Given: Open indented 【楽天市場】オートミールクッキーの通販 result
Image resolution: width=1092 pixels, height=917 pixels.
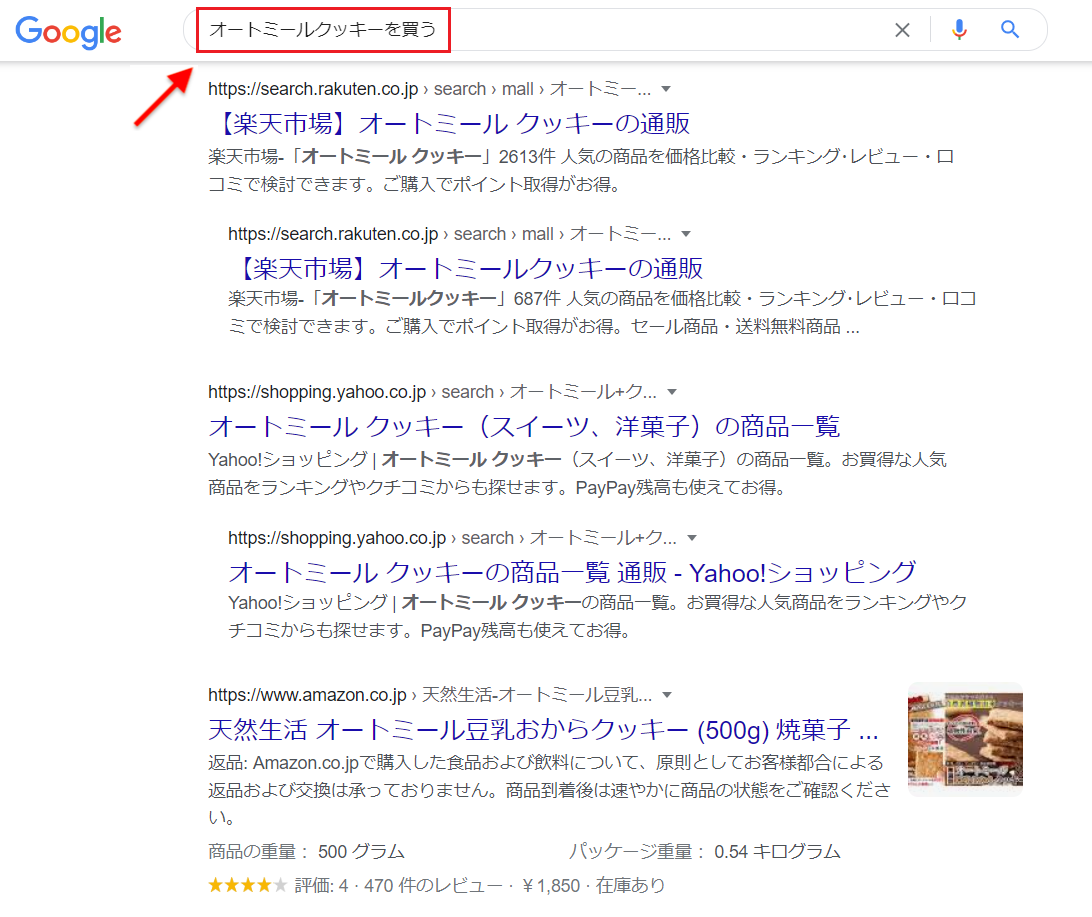Looking at the screenshot, I should pyautogui.click(x=465, y=268).
